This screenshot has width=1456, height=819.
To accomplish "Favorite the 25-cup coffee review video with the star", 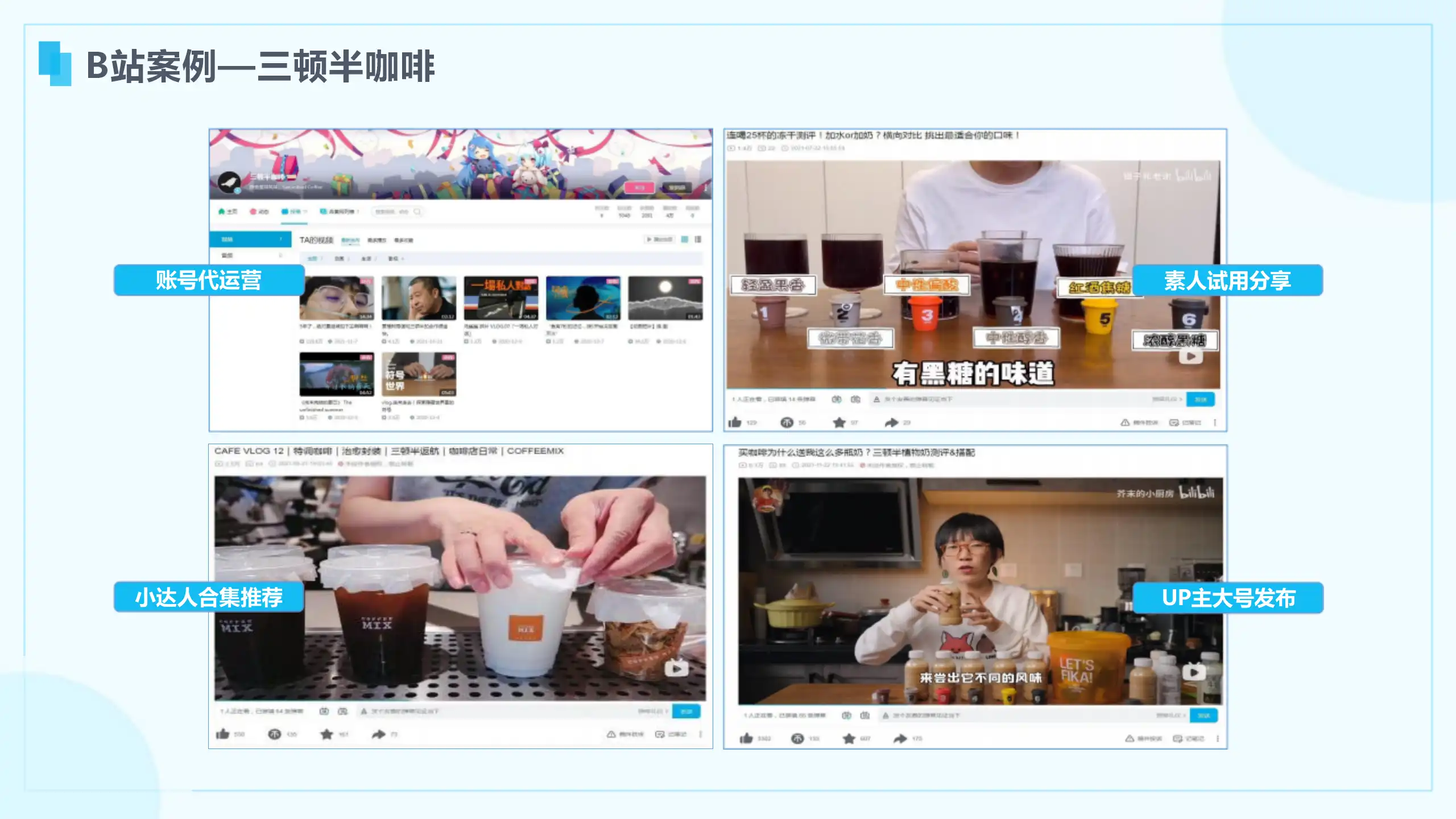I will [839, 422].
